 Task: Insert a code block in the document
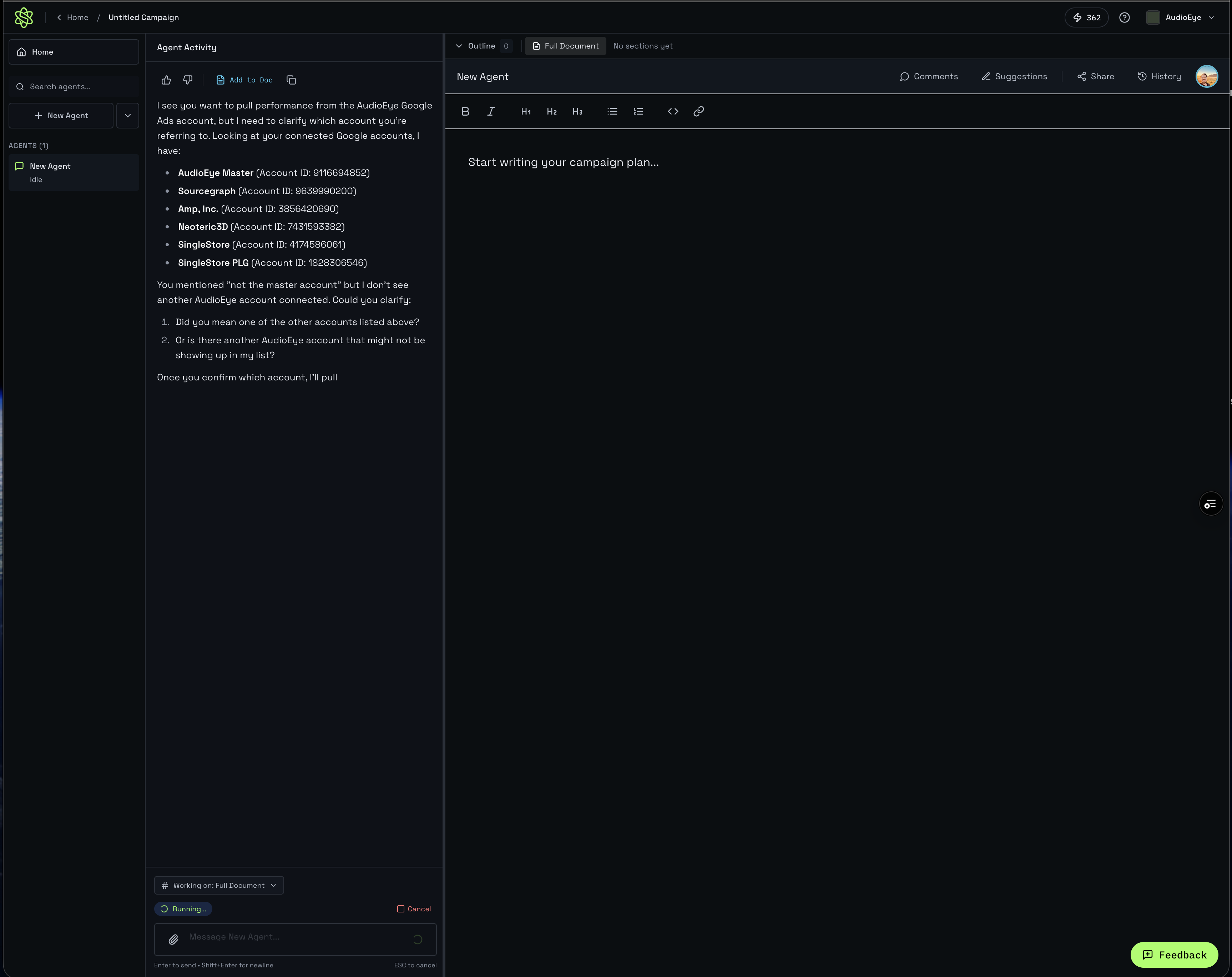673,111
